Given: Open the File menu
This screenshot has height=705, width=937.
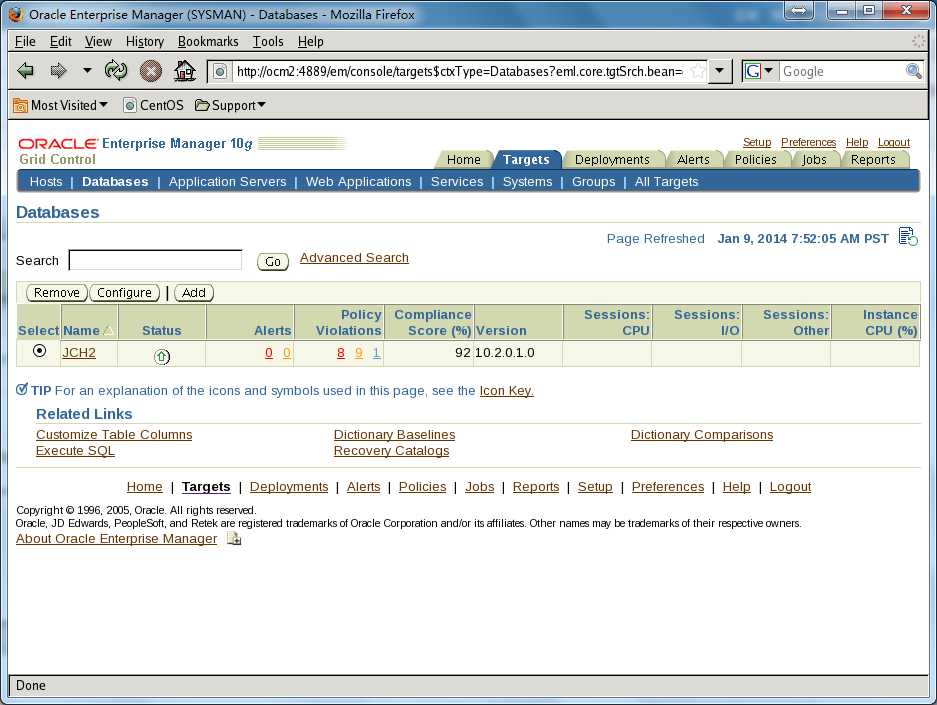Looking at the screenshot, I should pos(25,41).
